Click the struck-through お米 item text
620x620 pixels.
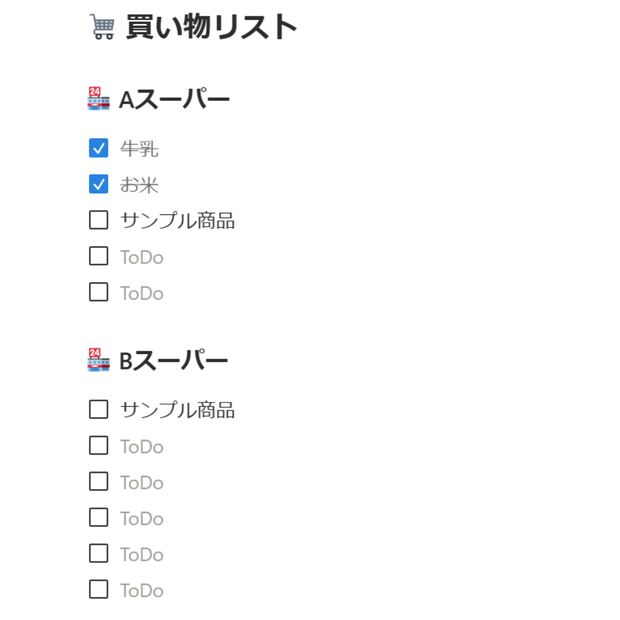140,185
